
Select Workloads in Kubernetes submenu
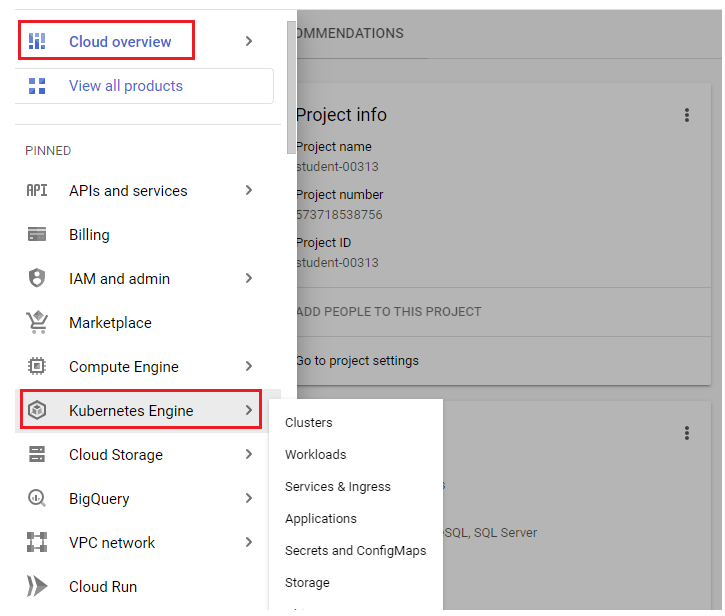(315, 455)
